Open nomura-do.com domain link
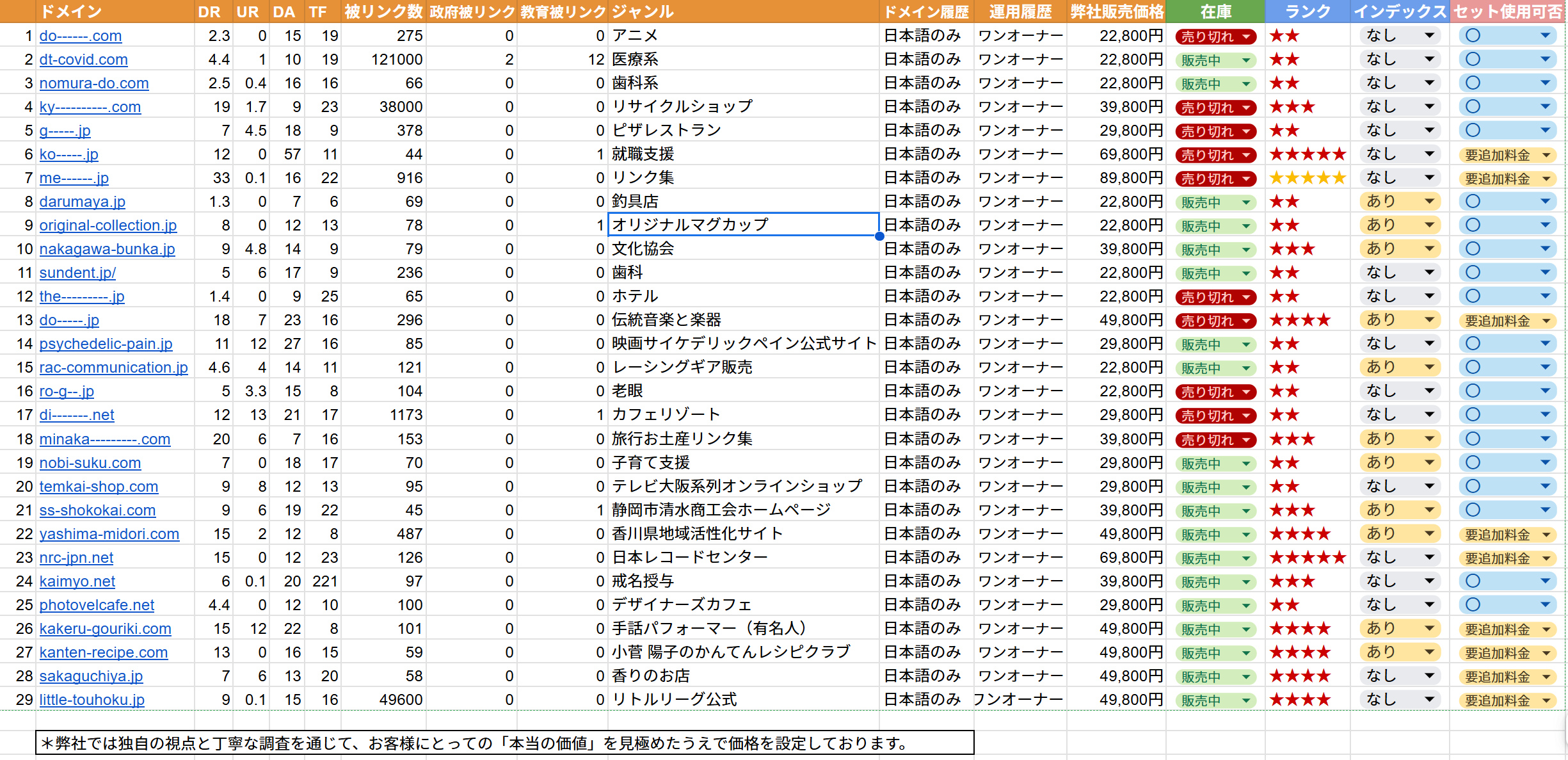The height and width of the screenshot is (760, 1568). [x=94, y=83]
